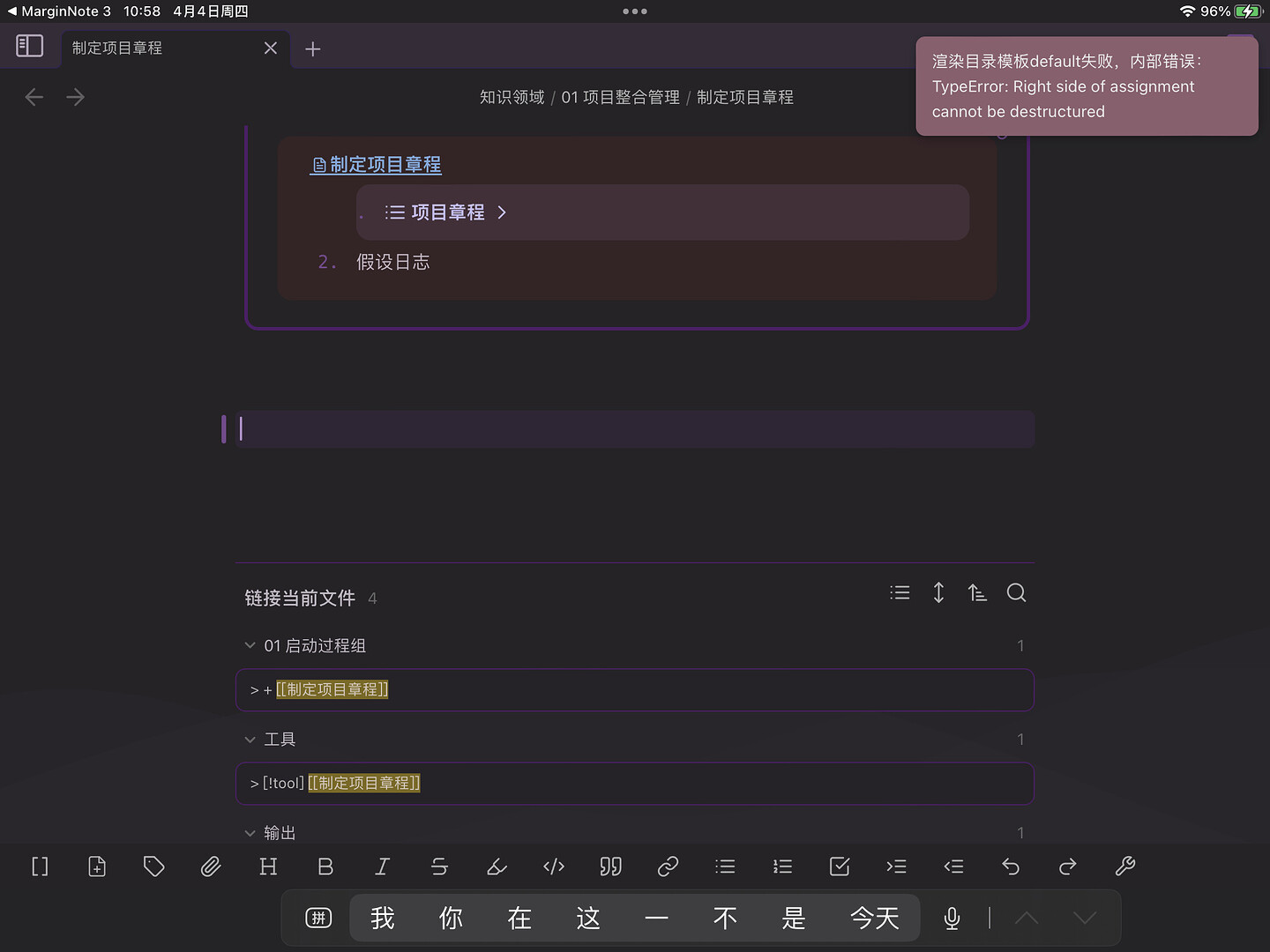This screenshot has height=952, width=1270.
Task: Indent the current list item
Action: [x=896, y=866]
